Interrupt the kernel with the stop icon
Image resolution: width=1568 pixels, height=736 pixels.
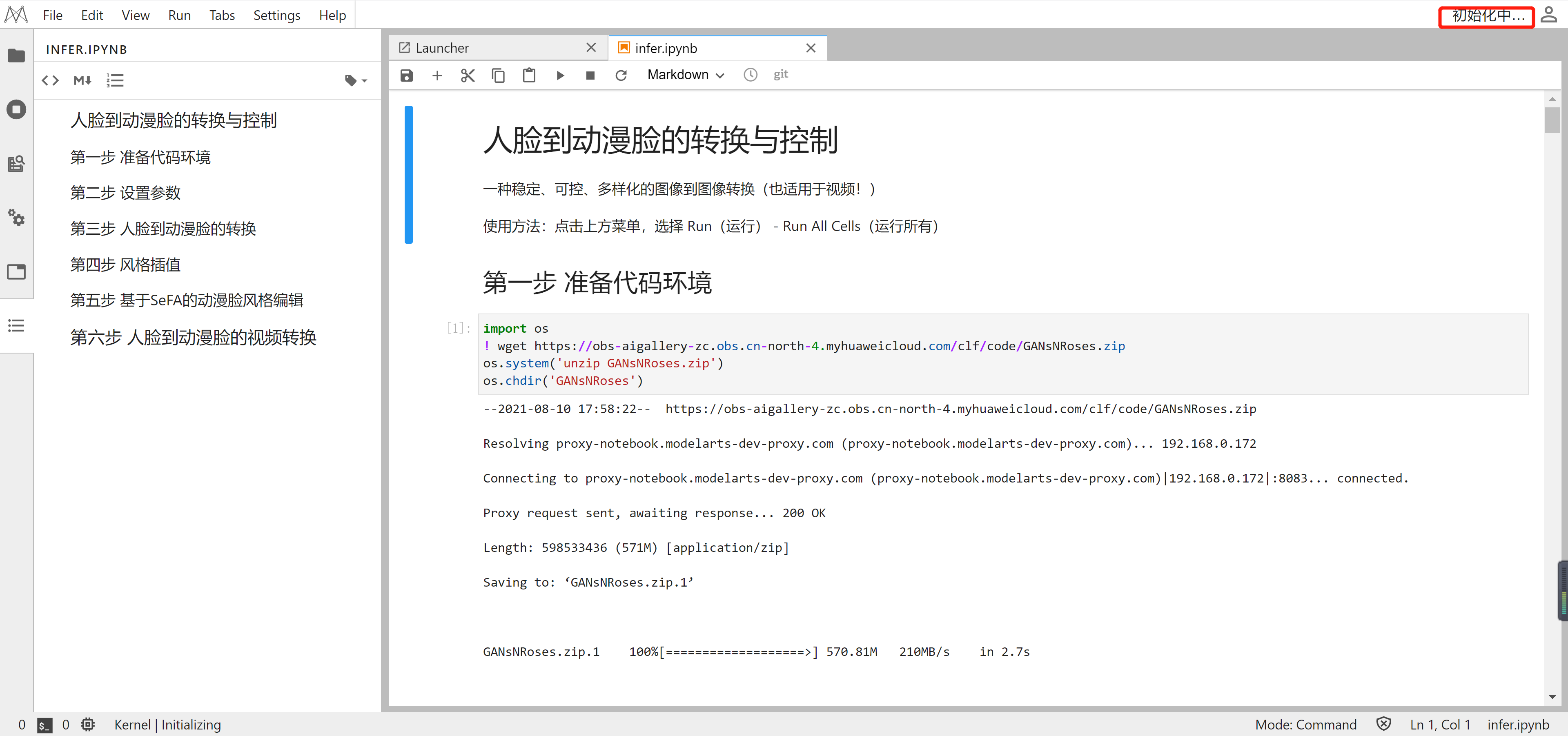click(x=590, y=76)
